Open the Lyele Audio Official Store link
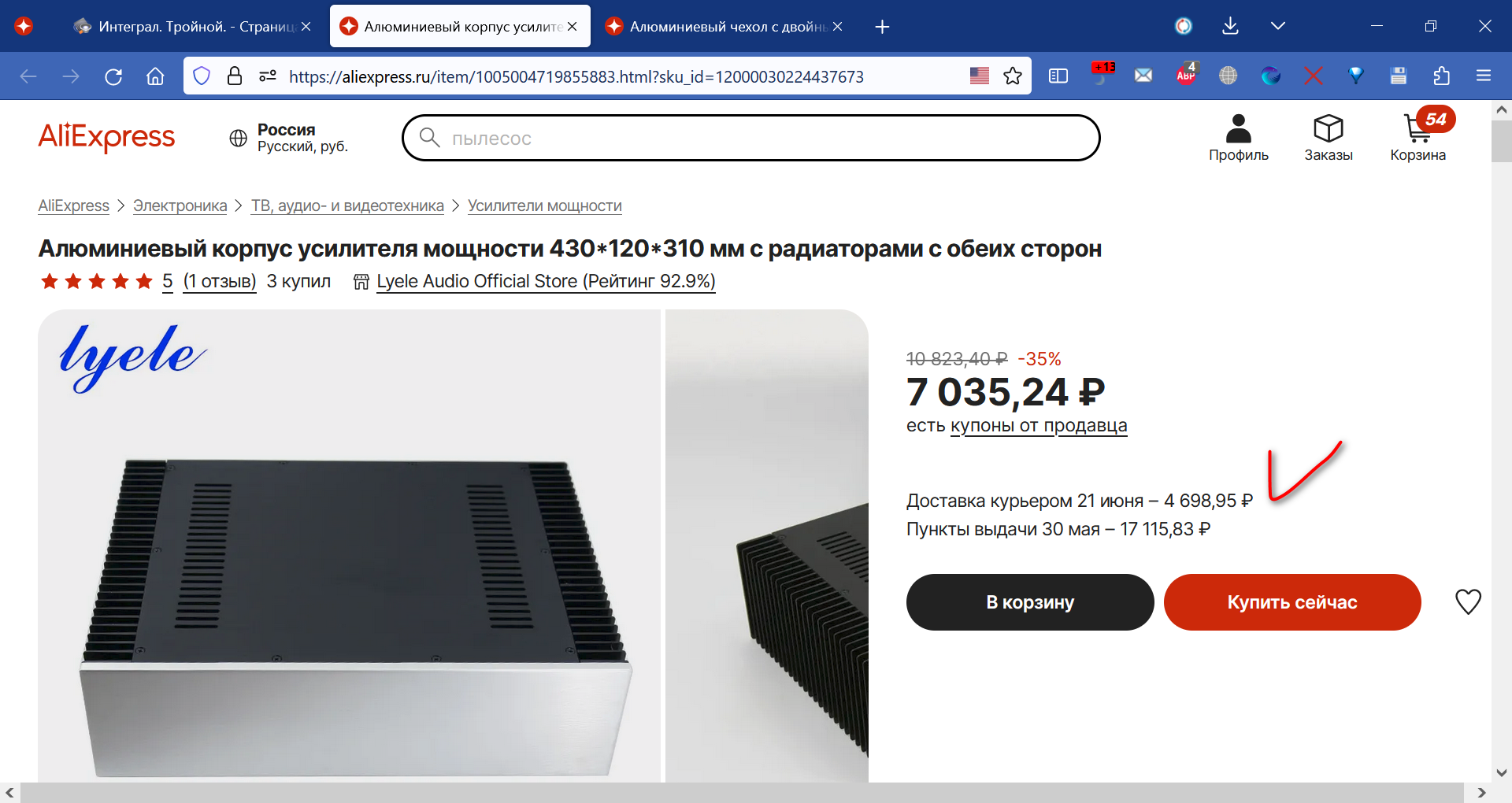 tap(546, 281)
